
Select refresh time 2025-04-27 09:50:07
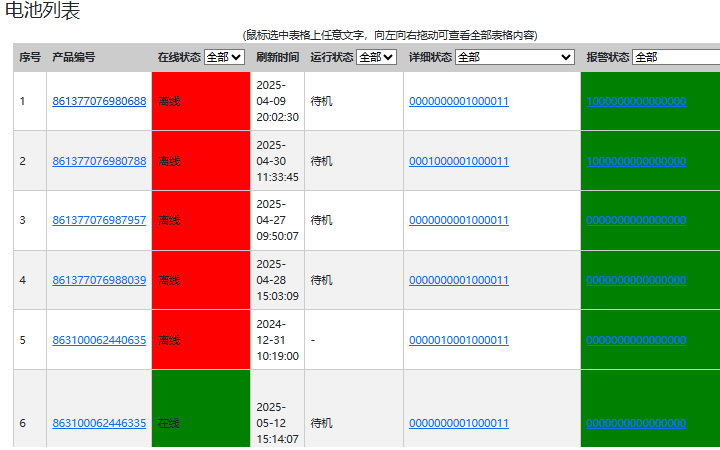point(277,220)
